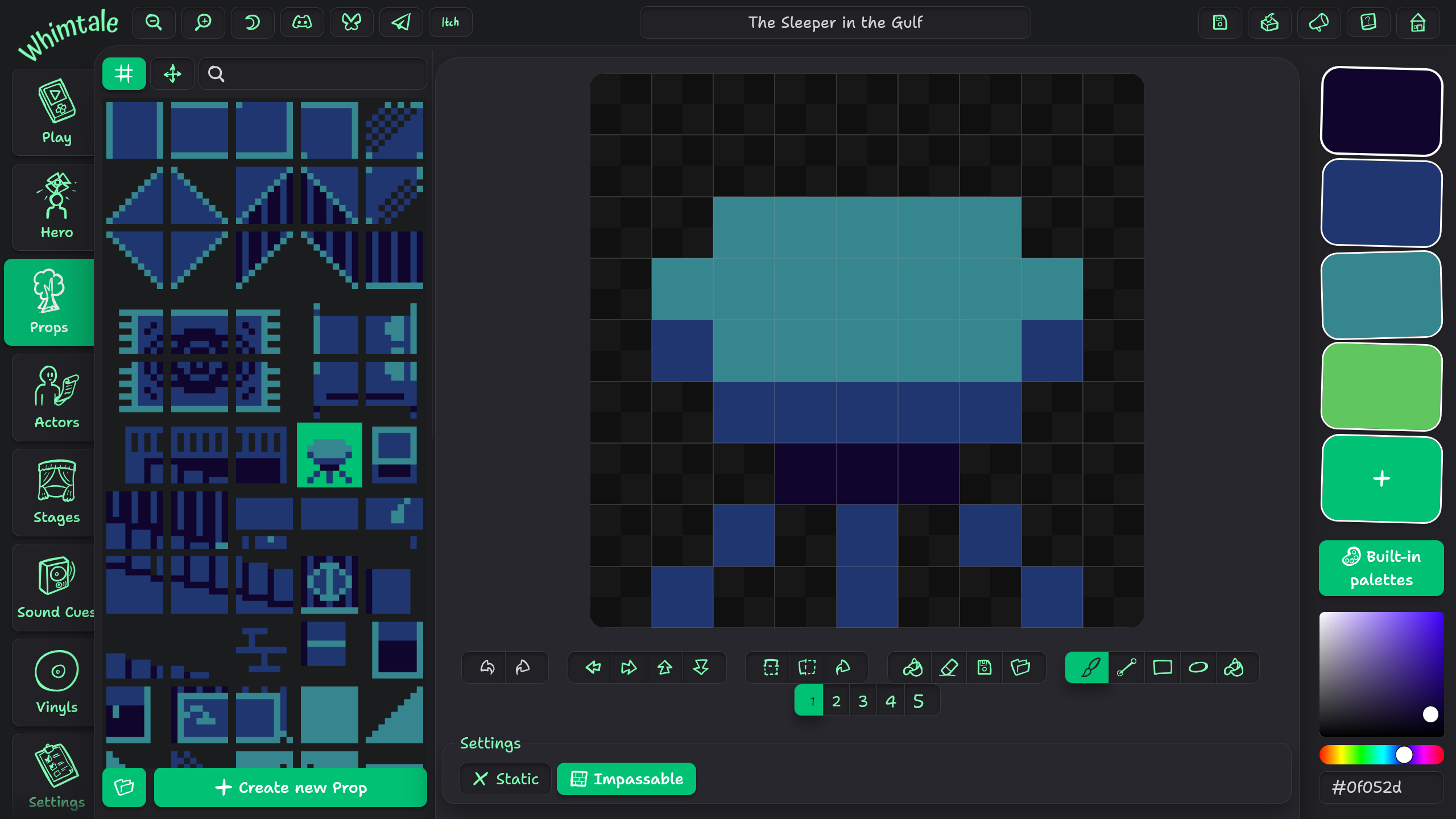Open the saved props folder chooser
Viewport: 1456px width, 819px height.
click(x=1021, y=667)
